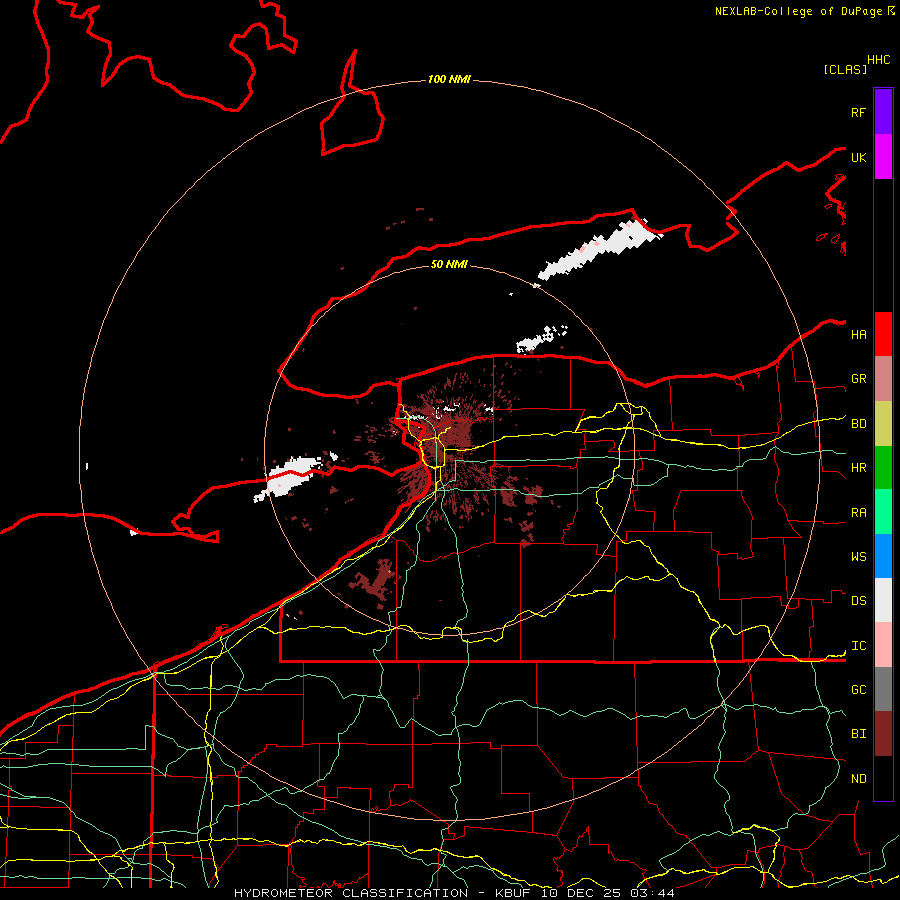Click the bright green RA legend swatch
The width and height of the screenshot is (900, 900).
(883, 512)
